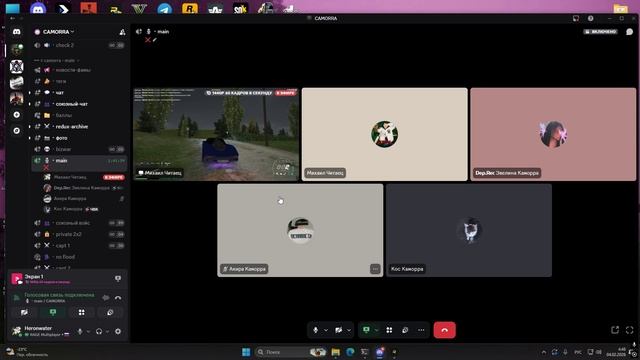Screen dimensions: 640x360
Task: Select the Кос Каморра participant tile
Action: 469,230
